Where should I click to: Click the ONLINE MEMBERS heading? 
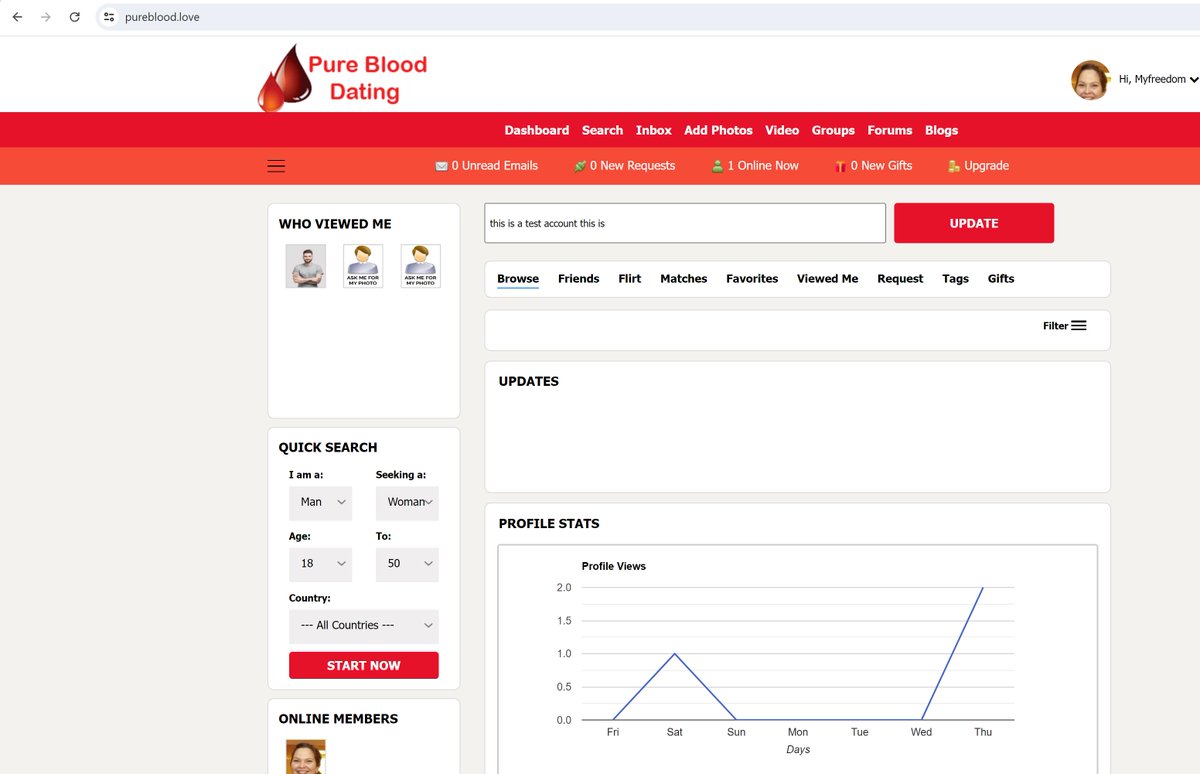pyautogui.click(x=338, y=719)
